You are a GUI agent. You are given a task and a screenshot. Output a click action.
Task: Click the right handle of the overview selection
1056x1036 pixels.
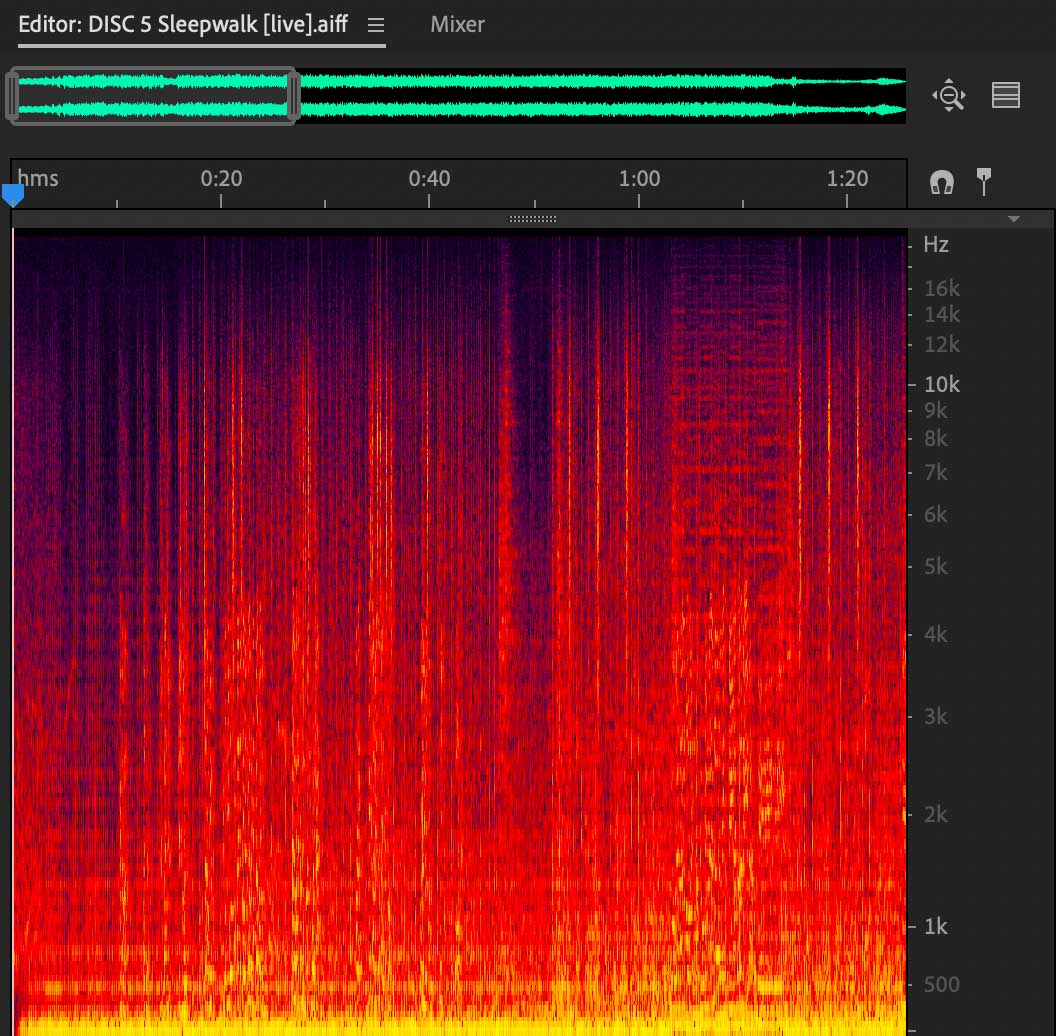294,96
